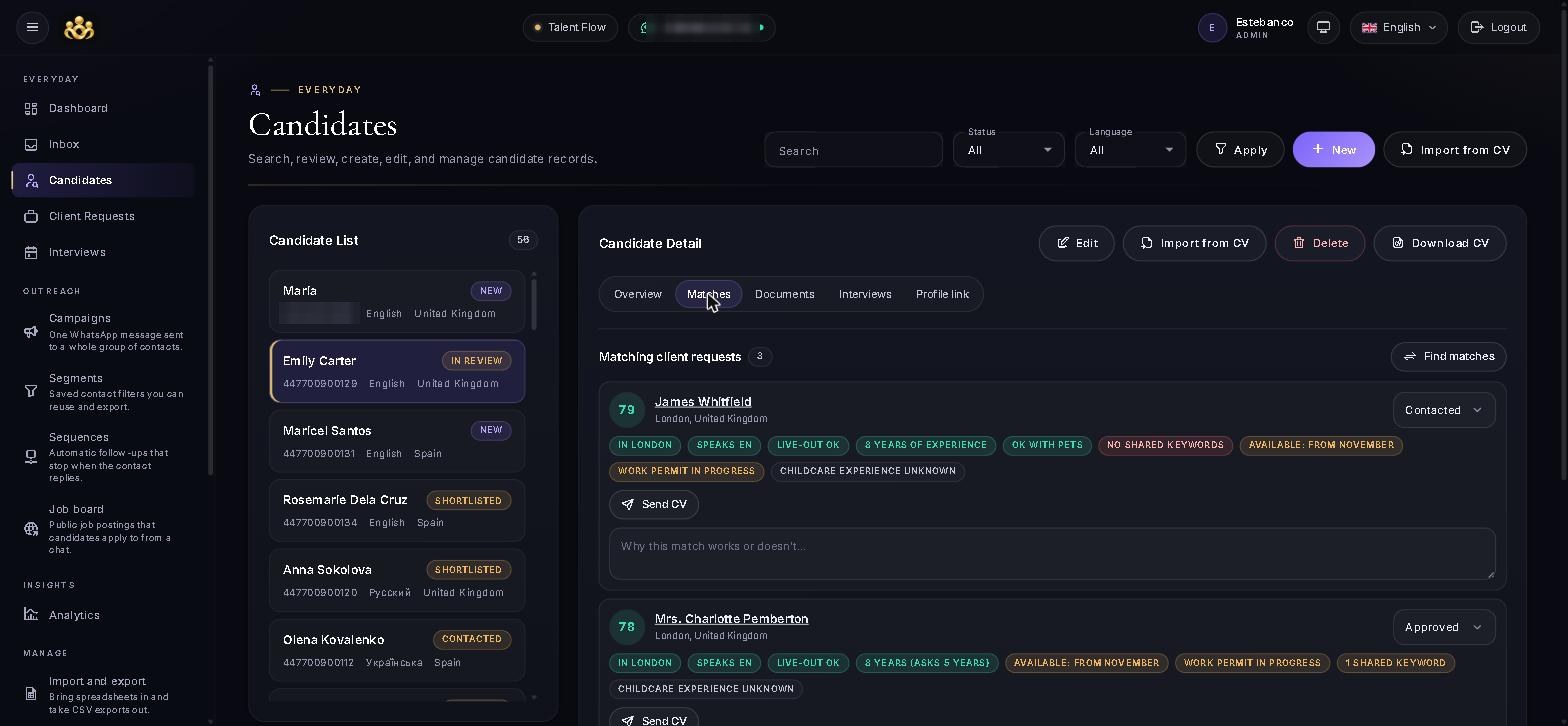Click Logout button
Viewport: 1568px width, 726px height.
(1498, 27)
